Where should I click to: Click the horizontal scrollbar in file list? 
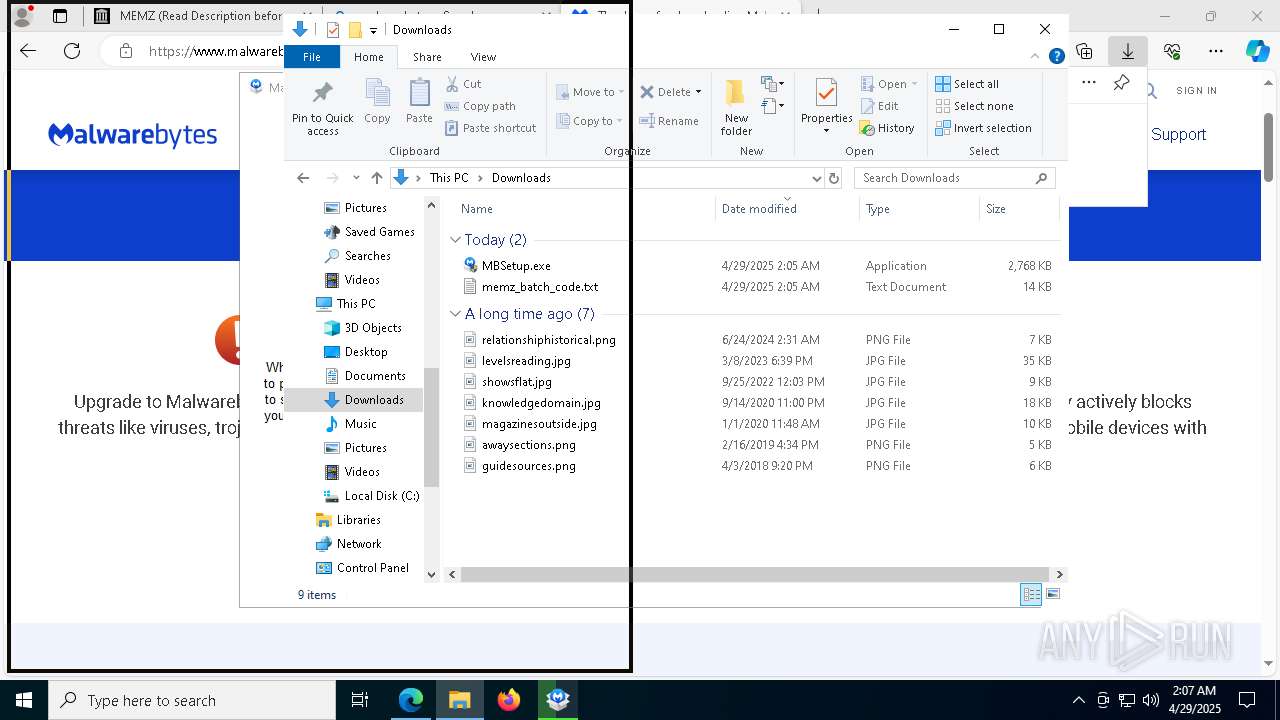pos(756,574)
